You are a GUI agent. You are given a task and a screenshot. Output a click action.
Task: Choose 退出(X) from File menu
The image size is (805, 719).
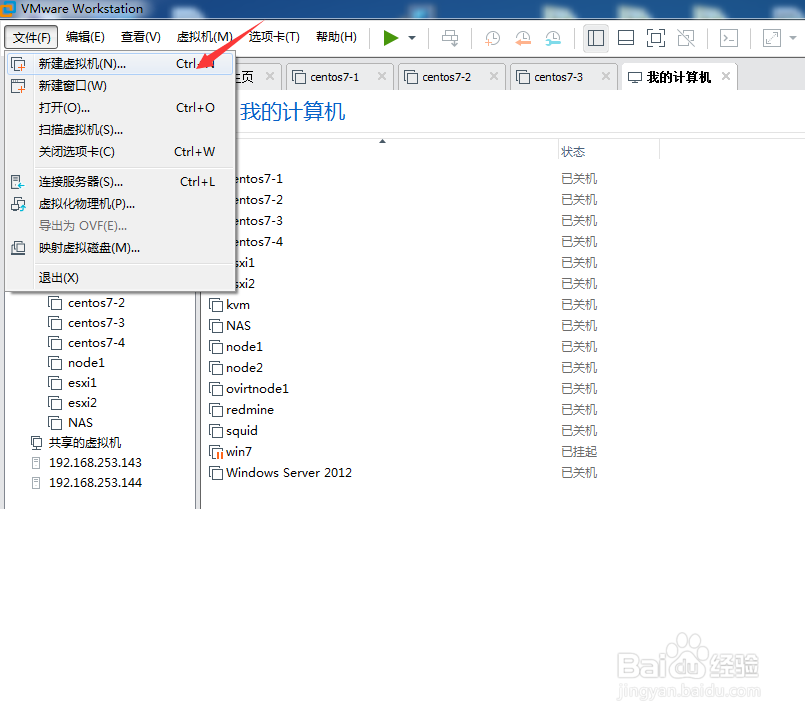pyautogui.click(x=120, y=278)
